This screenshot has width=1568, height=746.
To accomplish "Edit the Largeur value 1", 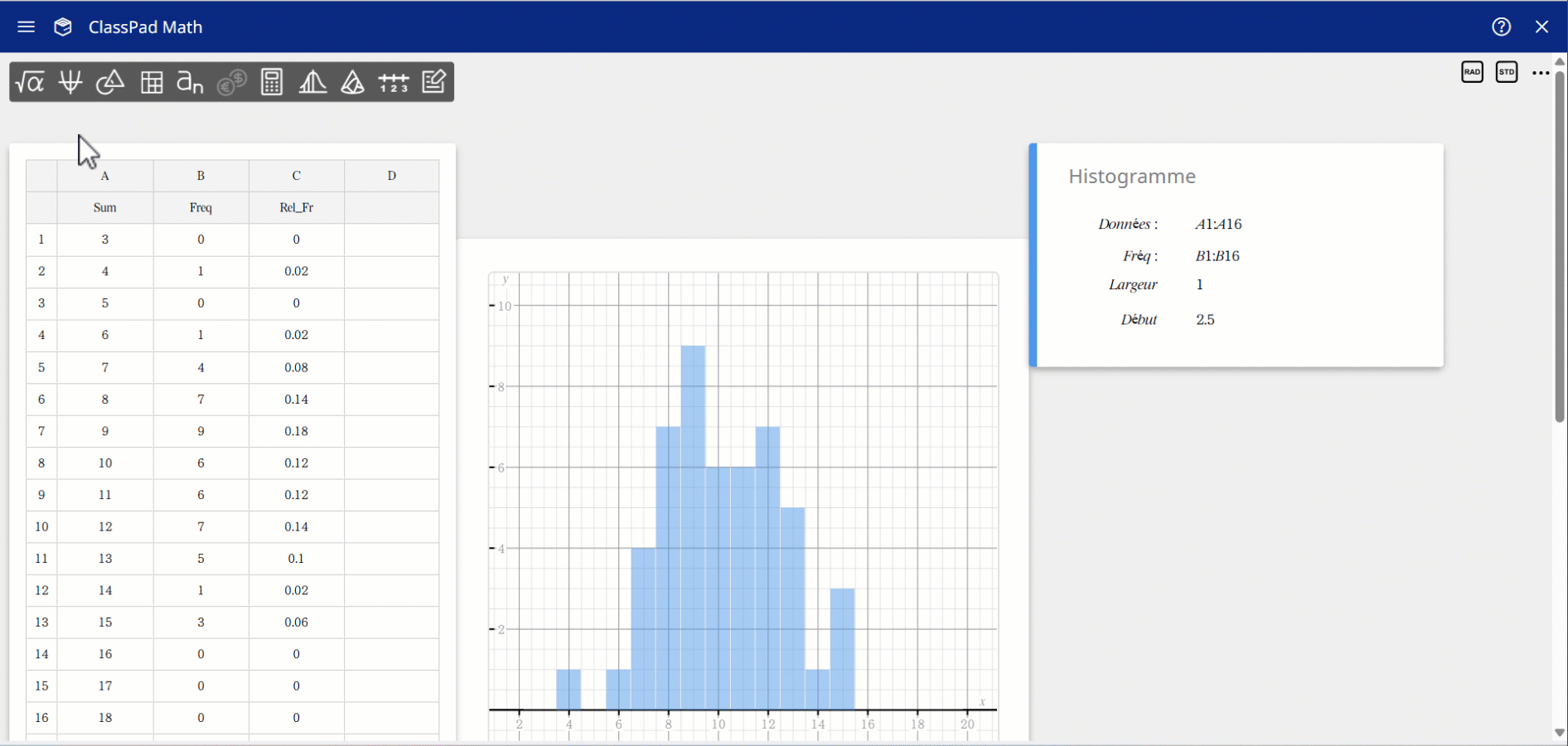I will [1199, 285].
